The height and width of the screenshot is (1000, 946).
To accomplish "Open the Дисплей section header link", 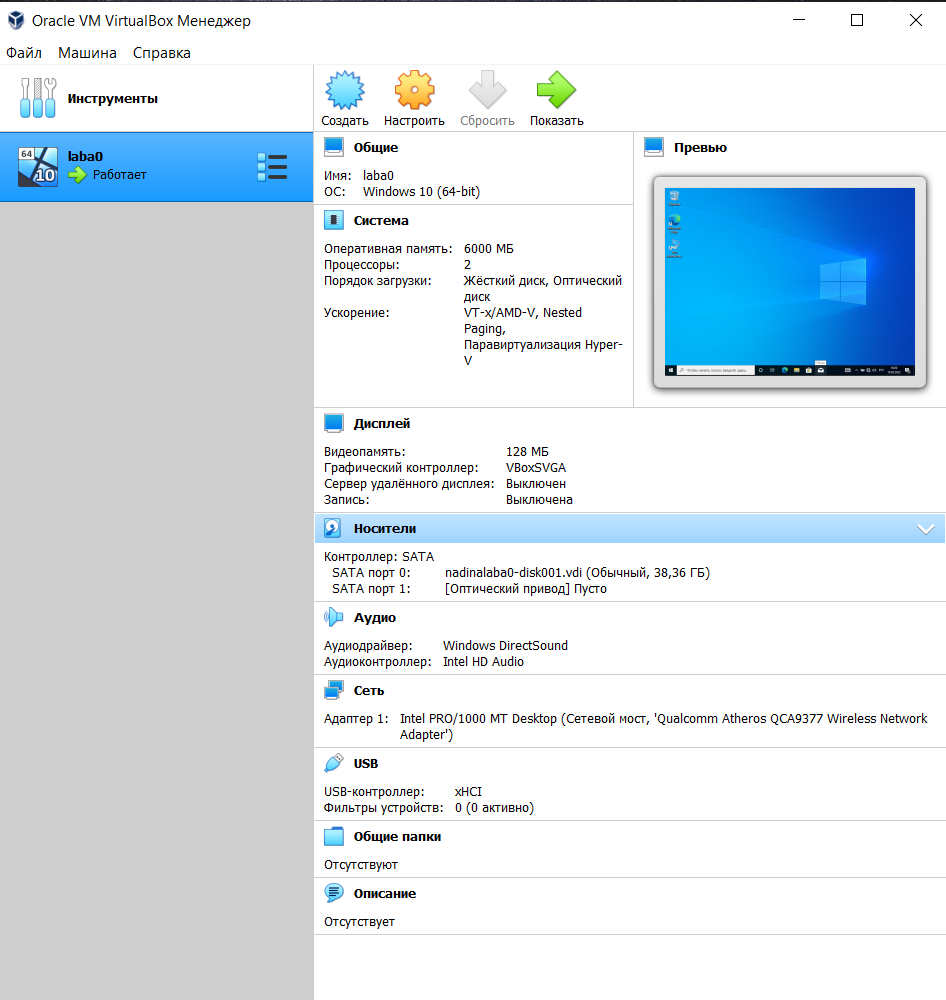I will pyautogui.click(x=381, y=423).
